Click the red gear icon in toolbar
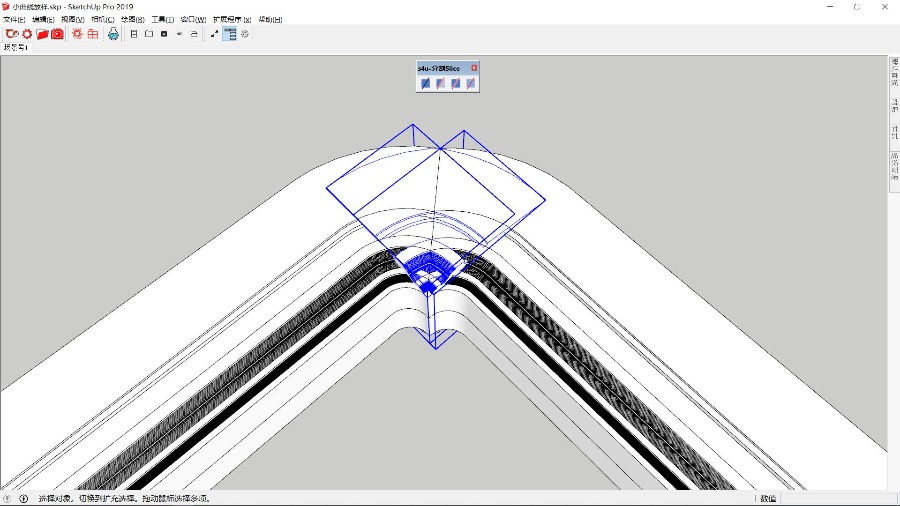The image size is (900, 506). click(27, 34)
